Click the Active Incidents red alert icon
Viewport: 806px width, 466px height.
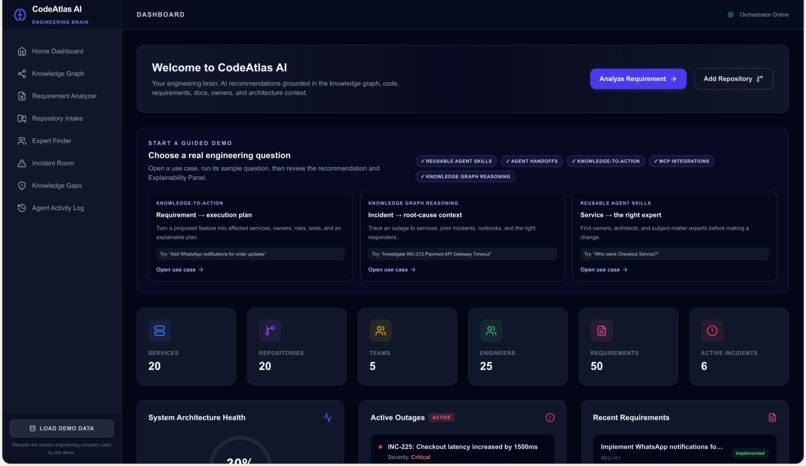click(712, 330)
